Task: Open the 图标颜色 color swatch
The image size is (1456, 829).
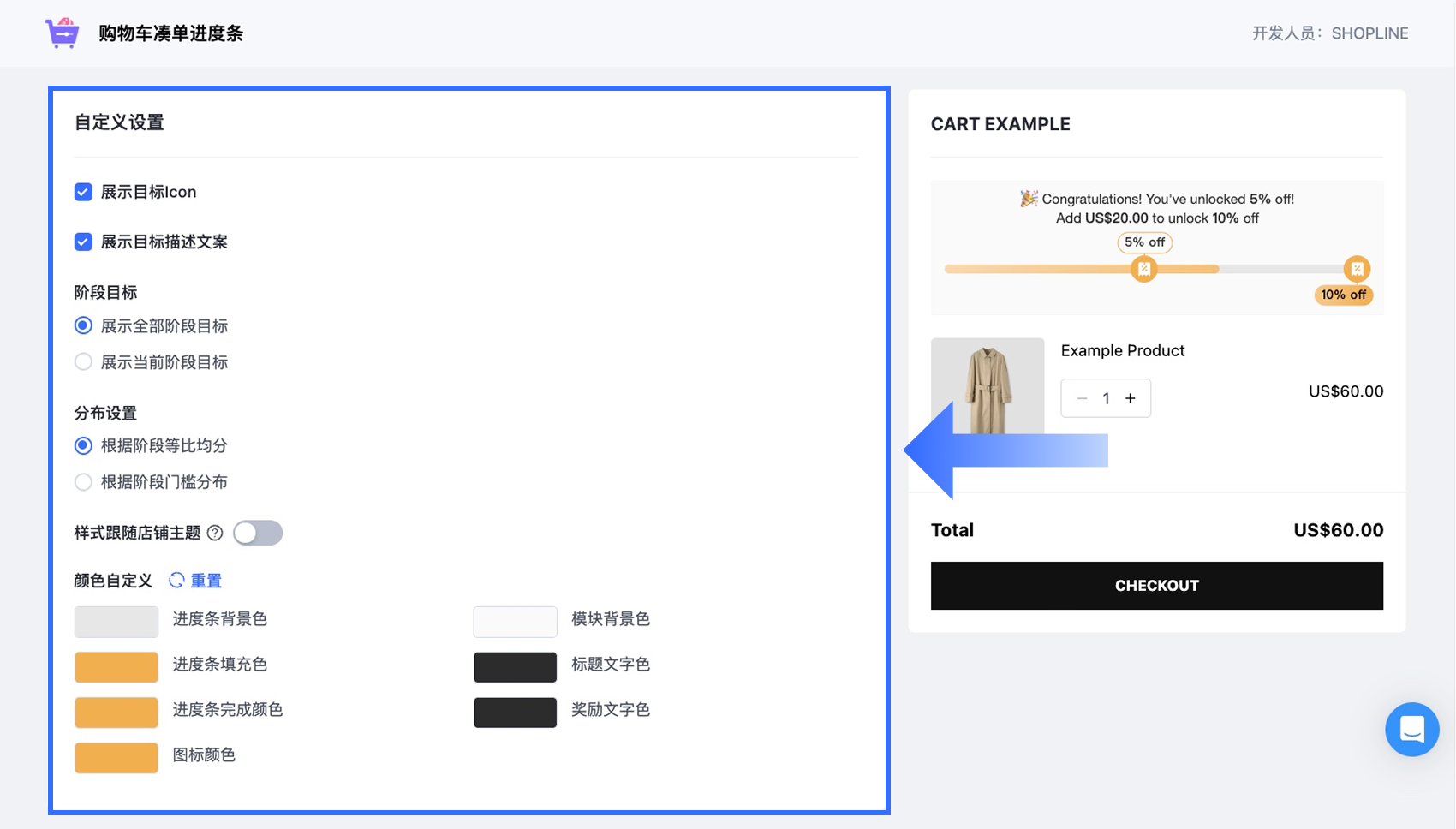Action: coord(116,758)
